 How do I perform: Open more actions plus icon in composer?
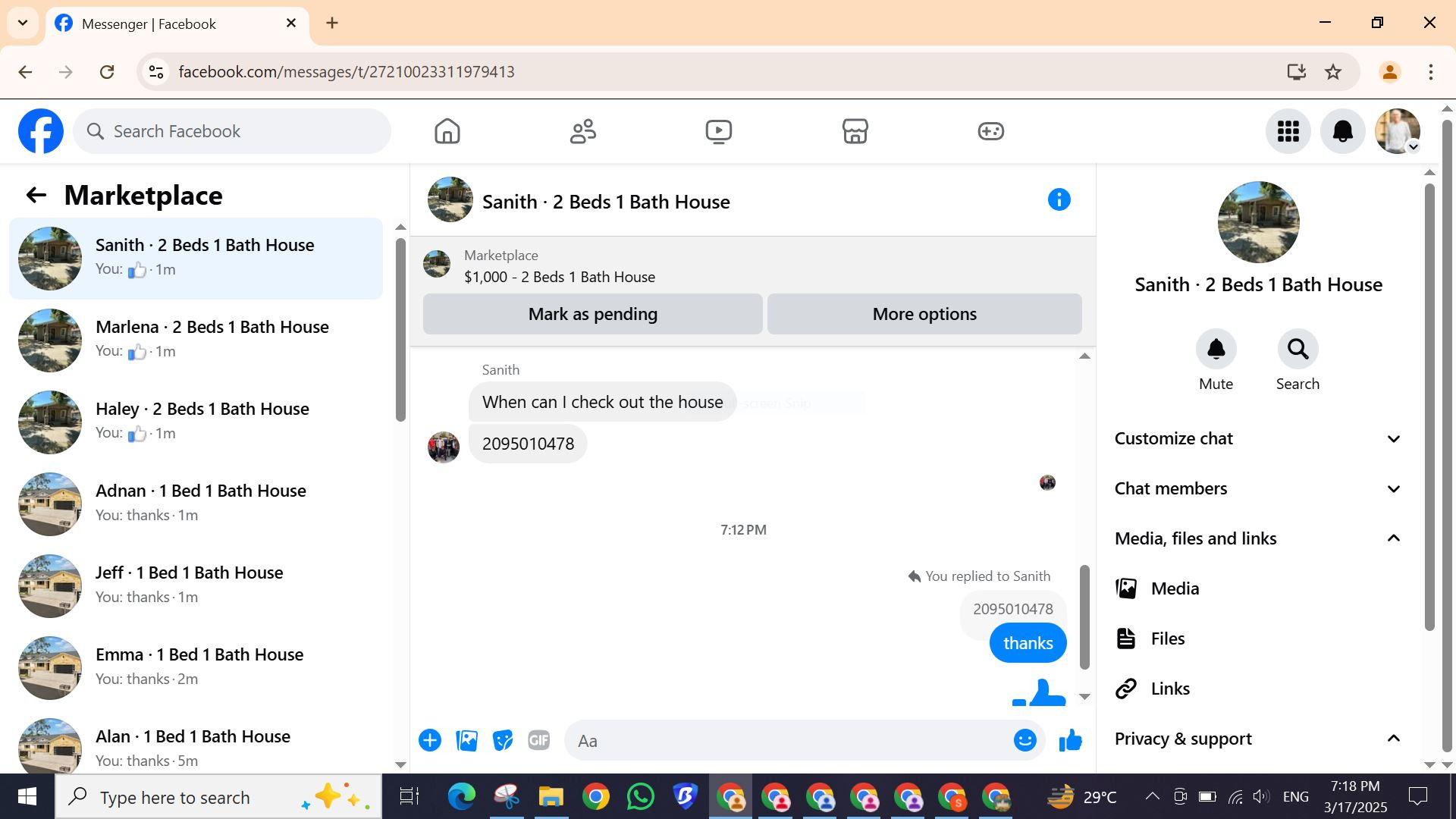click(x=430, y=740)
